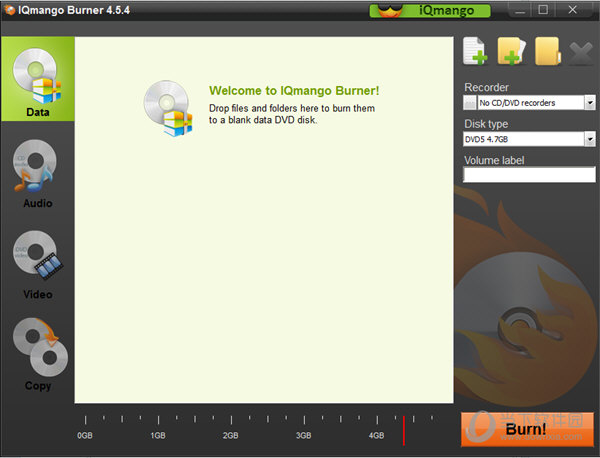Open the Video disc mode
The image size is (600, 458).
point(38,265)
